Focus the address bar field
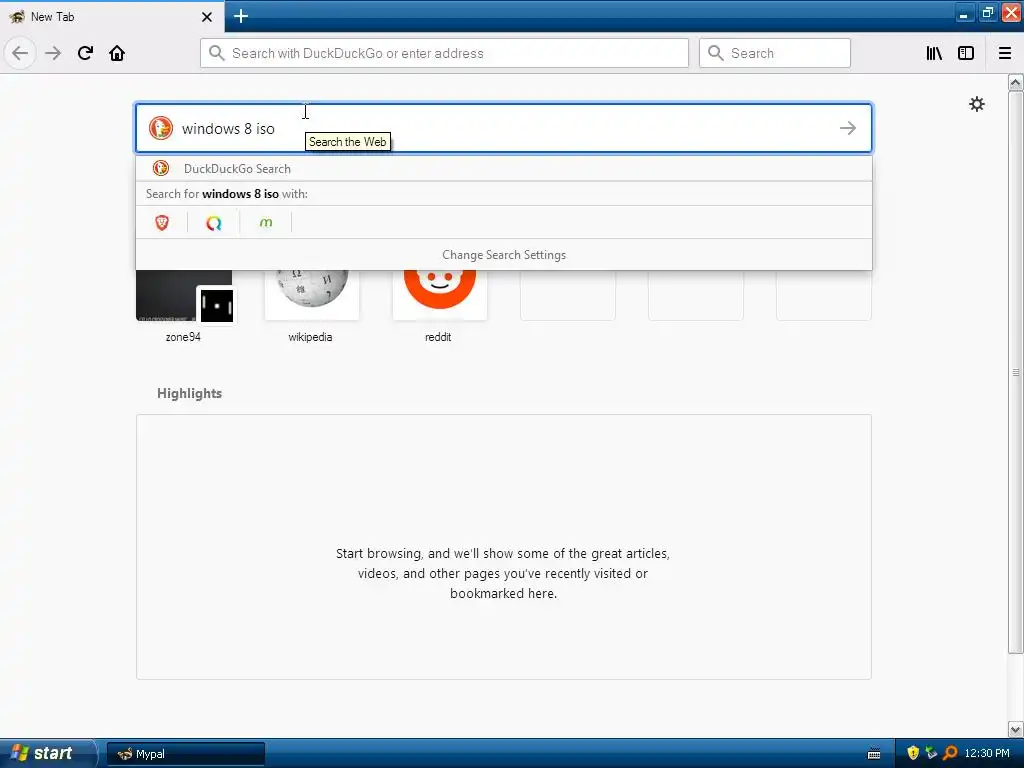Viewport: 1024px width, 768px height. click(x=444, y=53)
